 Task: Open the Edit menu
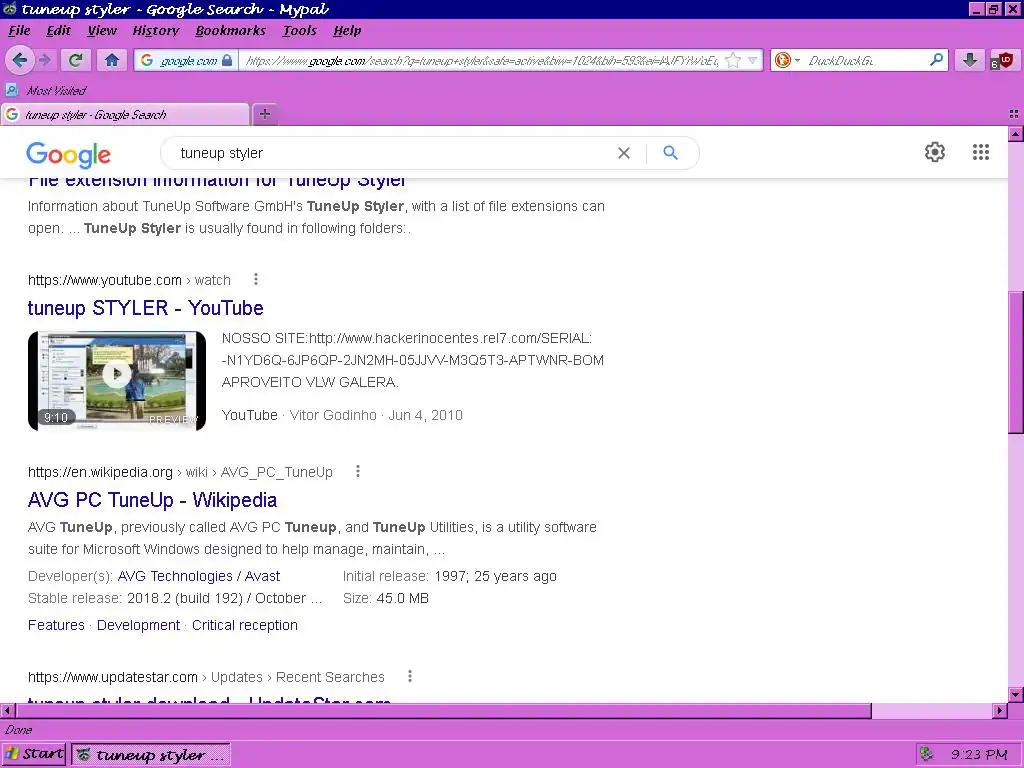tap(58, 31)
